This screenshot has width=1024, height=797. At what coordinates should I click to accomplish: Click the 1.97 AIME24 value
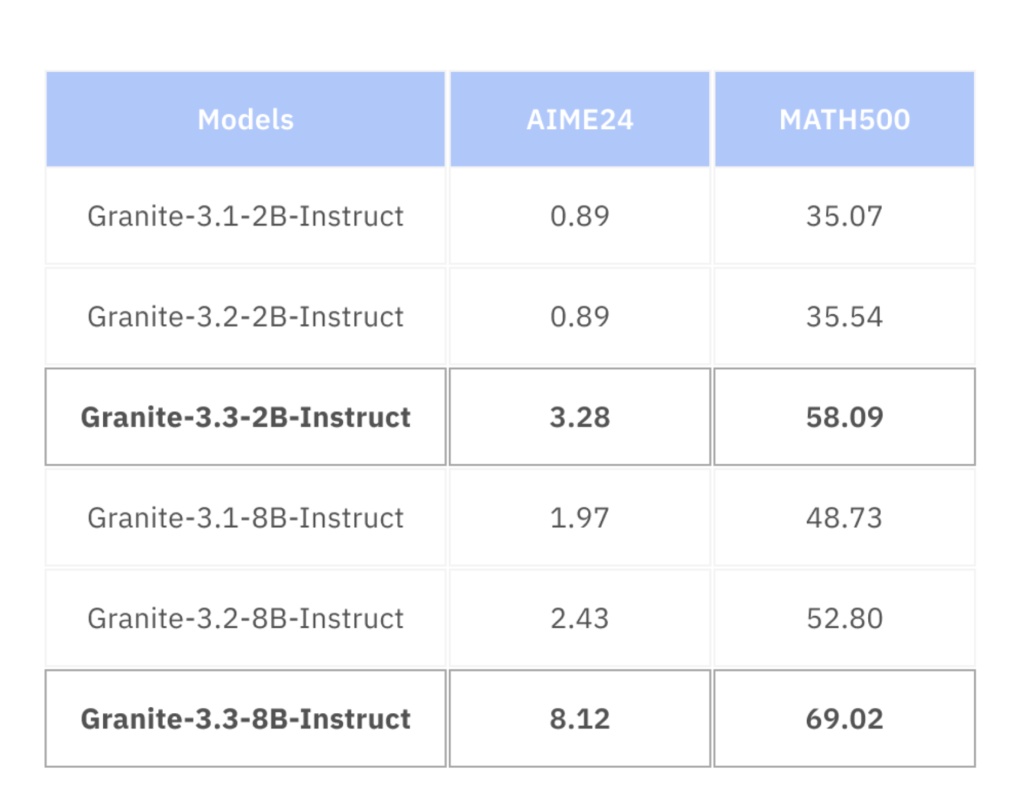[x=580, y=518]
